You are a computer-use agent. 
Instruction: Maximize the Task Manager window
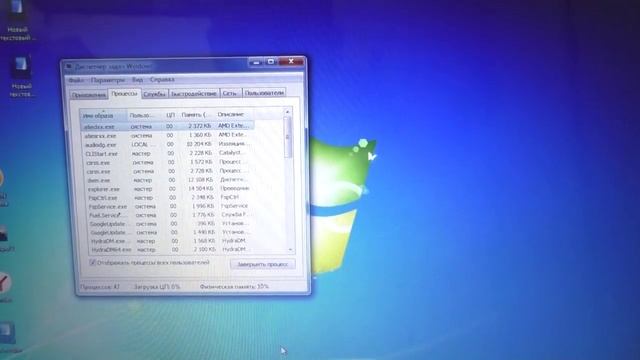point(270,62)
